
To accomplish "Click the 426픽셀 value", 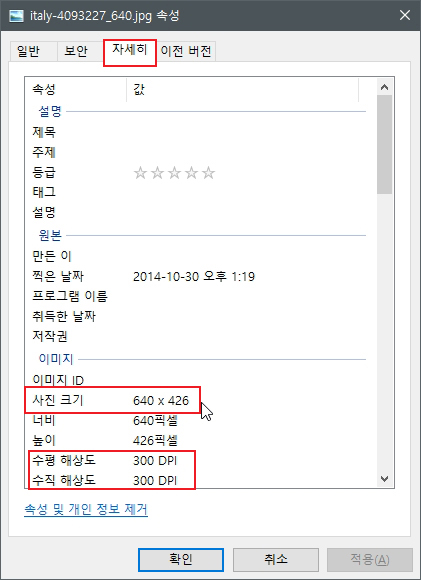I will click(x=155, y=441).
